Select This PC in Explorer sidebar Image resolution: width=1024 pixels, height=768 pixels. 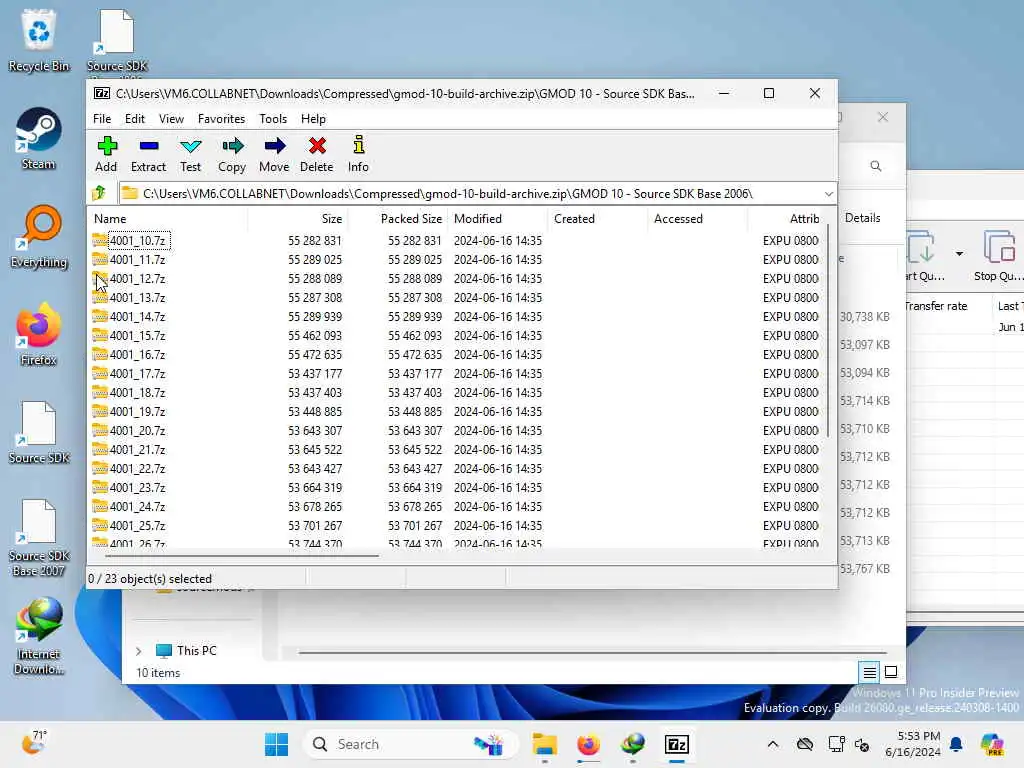pos(187,650)
